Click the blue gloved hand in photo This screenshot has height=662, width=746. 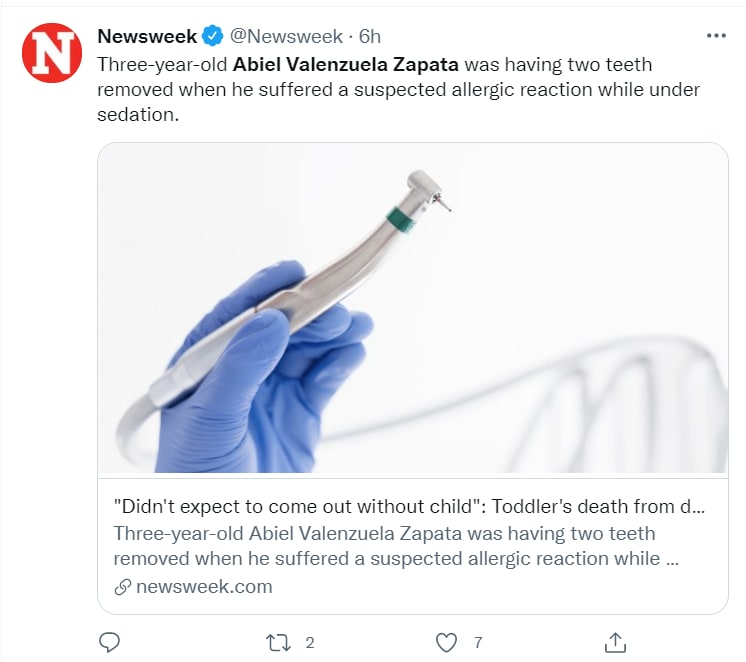260,380
